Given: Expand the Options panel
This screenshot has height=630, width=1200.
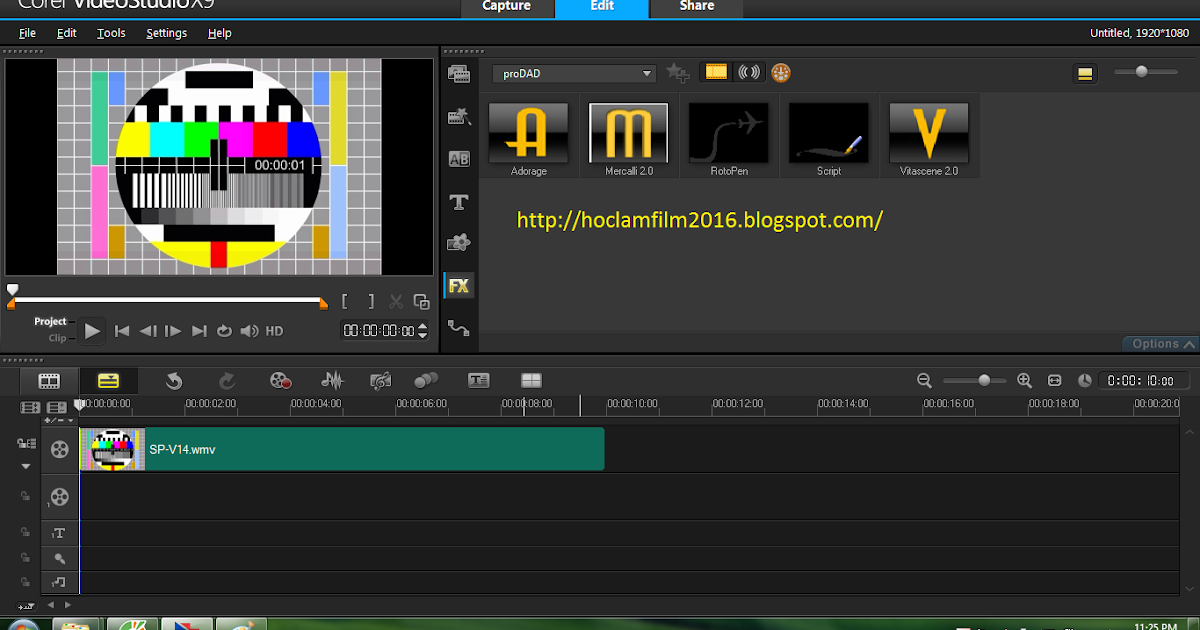Looking at the screenshot, I should [x=1162, y=343].
